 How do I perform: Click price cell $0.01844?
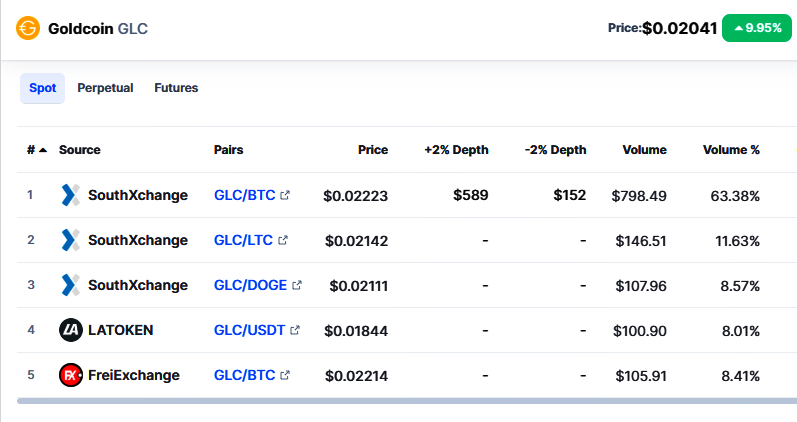click(x=356, y=330)
